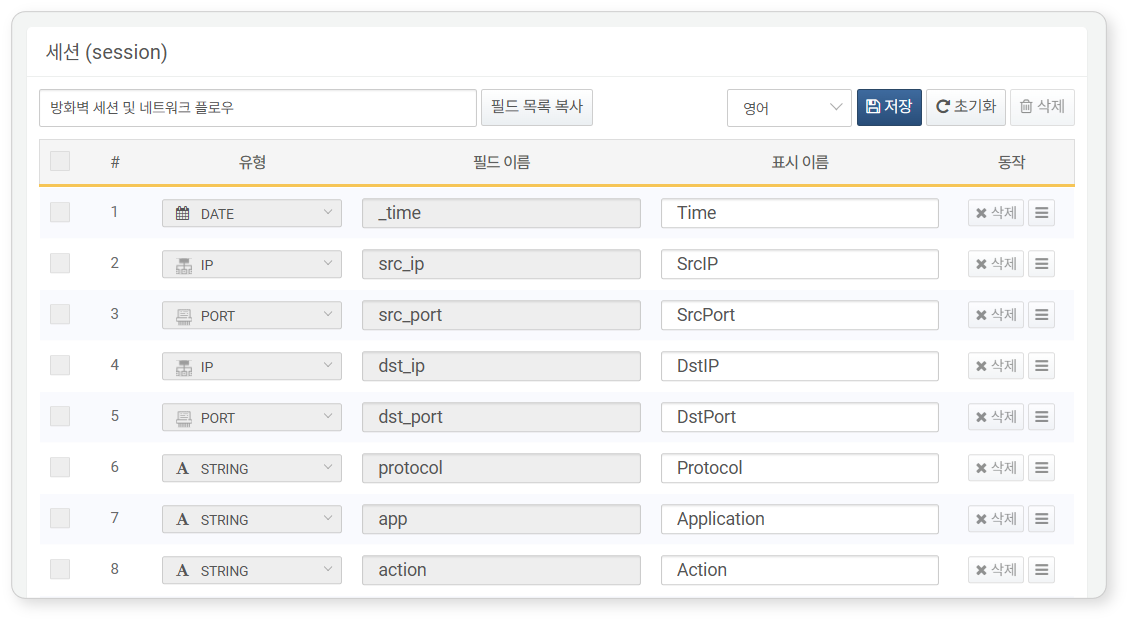Delete the dst_port row with its 삭제 button
1129x621 pixels.
tap(996, 417)
